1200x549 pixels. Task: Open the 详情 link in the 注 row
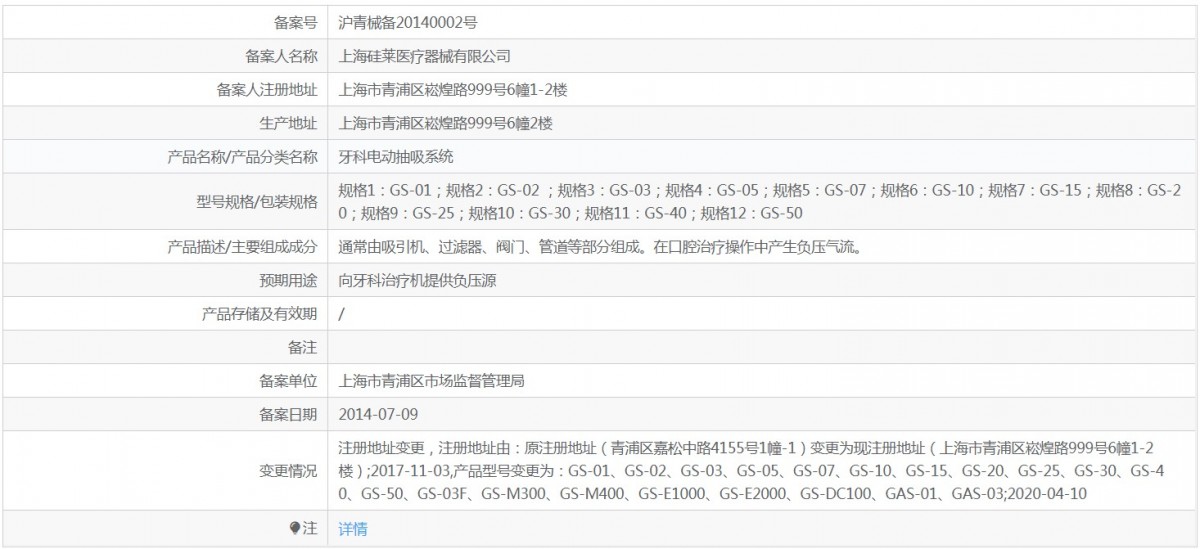click(x=353, y=529)
